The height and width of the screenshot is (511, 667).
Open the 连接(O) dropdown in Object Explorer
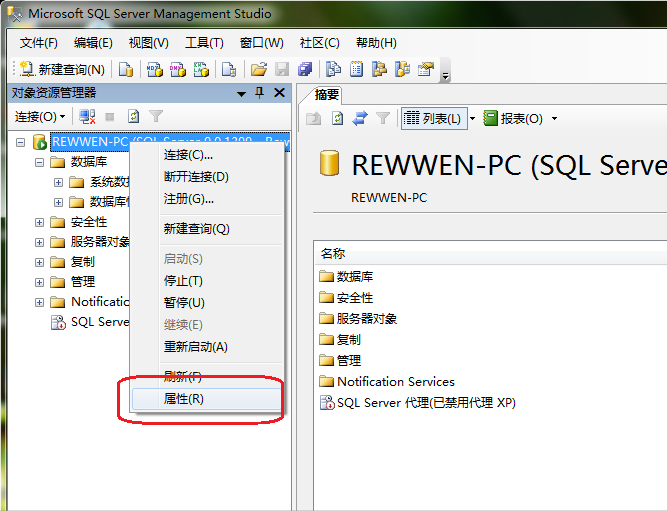point(40,117)
